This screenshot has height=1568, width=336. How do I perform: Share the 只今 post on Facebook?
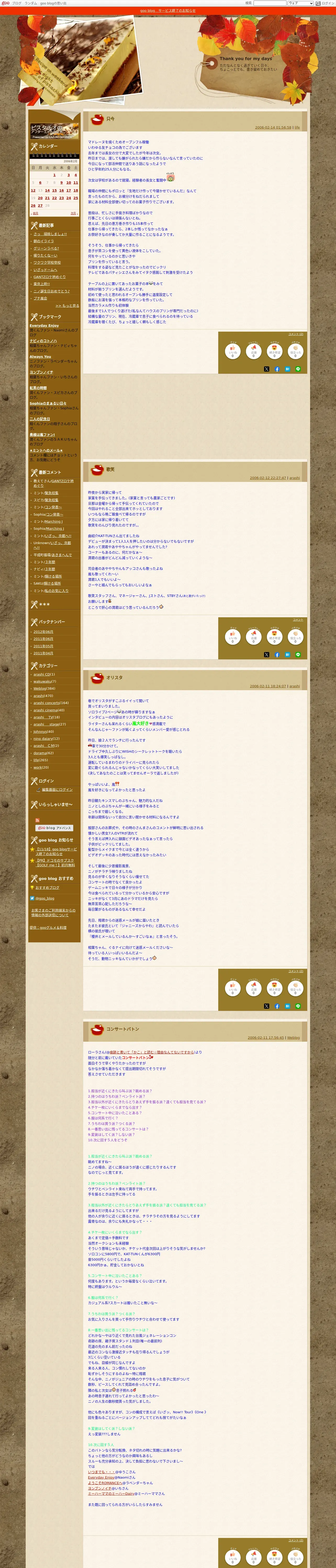click(277, 369)
